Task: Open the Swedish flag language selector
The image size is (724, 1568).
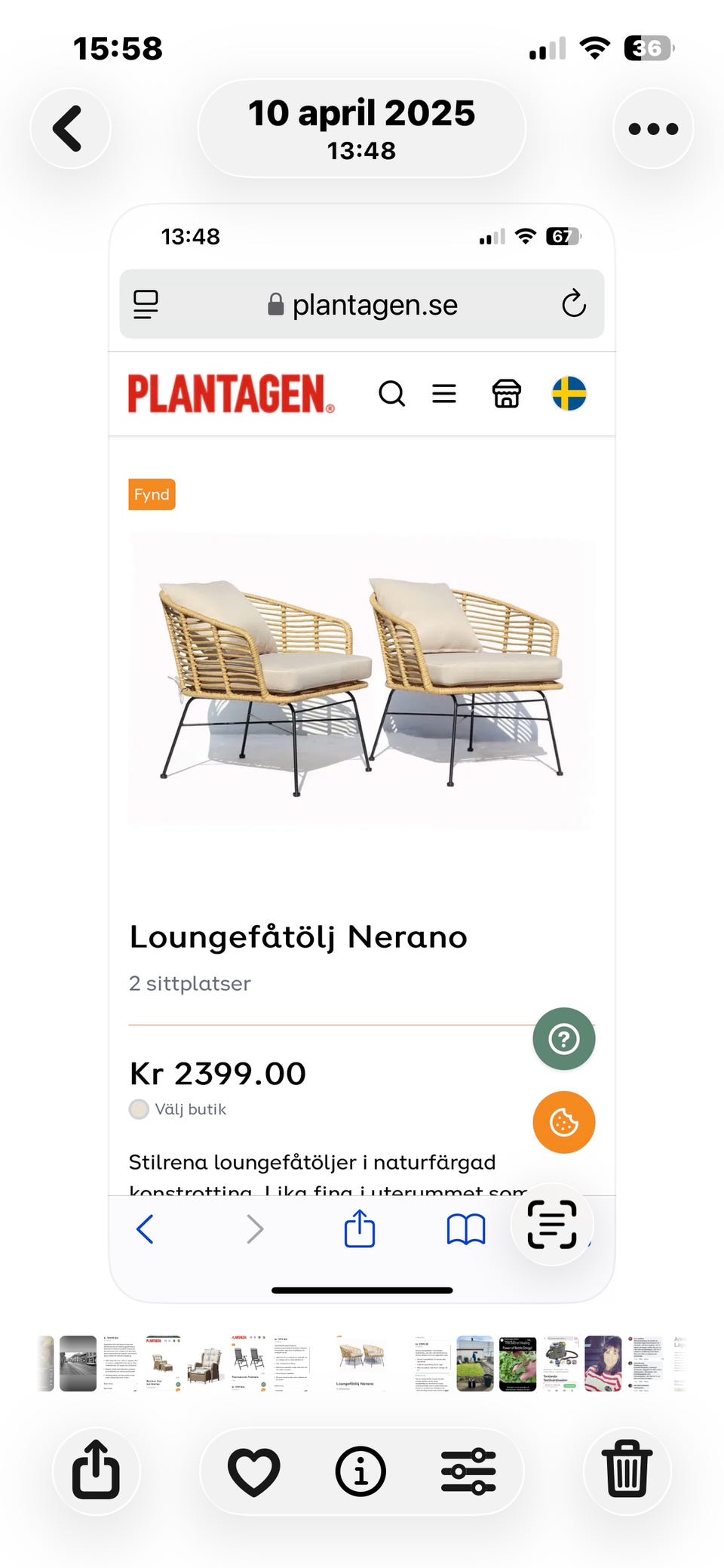Action: click(x=569, y=393)
